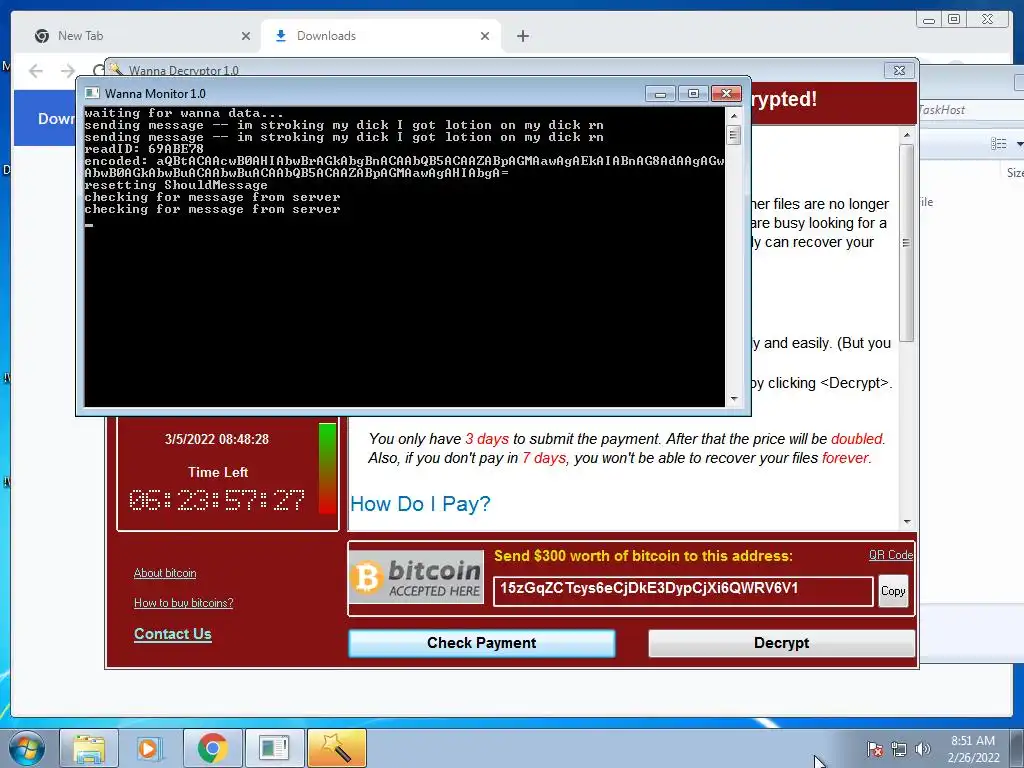1024x768 pixels.
Task: Switch to the Downloads browser tab
Action: pyautogui.click(x=381, y=36)
